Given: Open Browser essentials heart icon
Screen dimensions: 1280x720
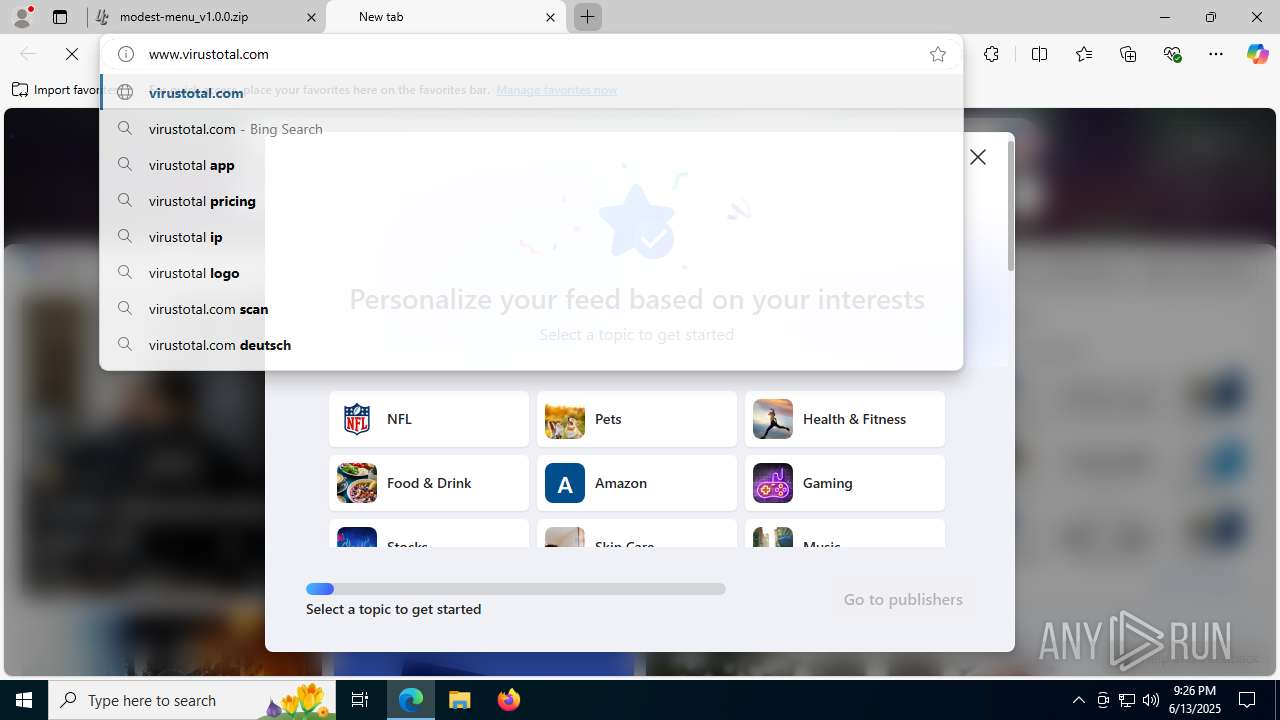Looking at the screenshot, I should 1173,54.
